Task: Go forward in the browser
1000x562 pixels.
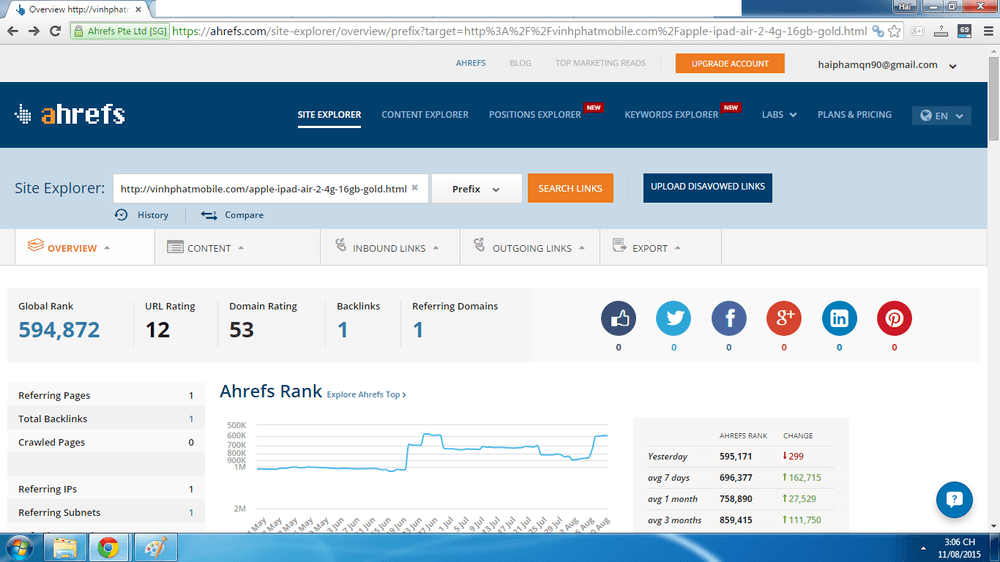Action: (34, 31)
